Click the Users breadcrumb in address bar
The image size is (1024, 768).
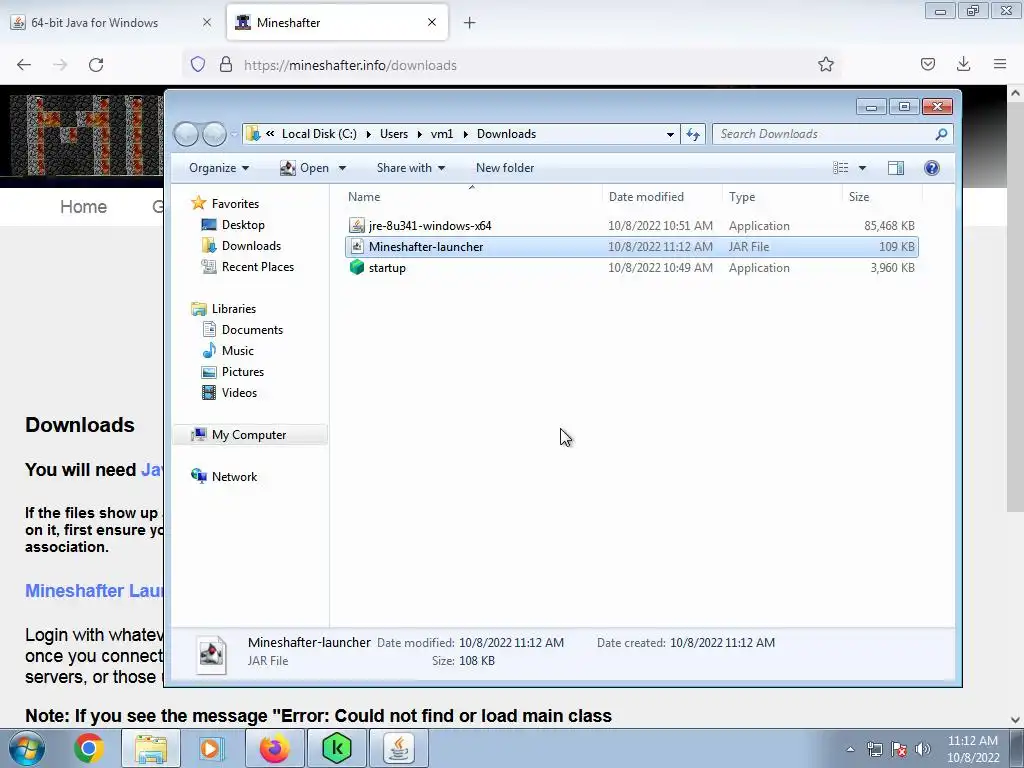tap(394, 134)
